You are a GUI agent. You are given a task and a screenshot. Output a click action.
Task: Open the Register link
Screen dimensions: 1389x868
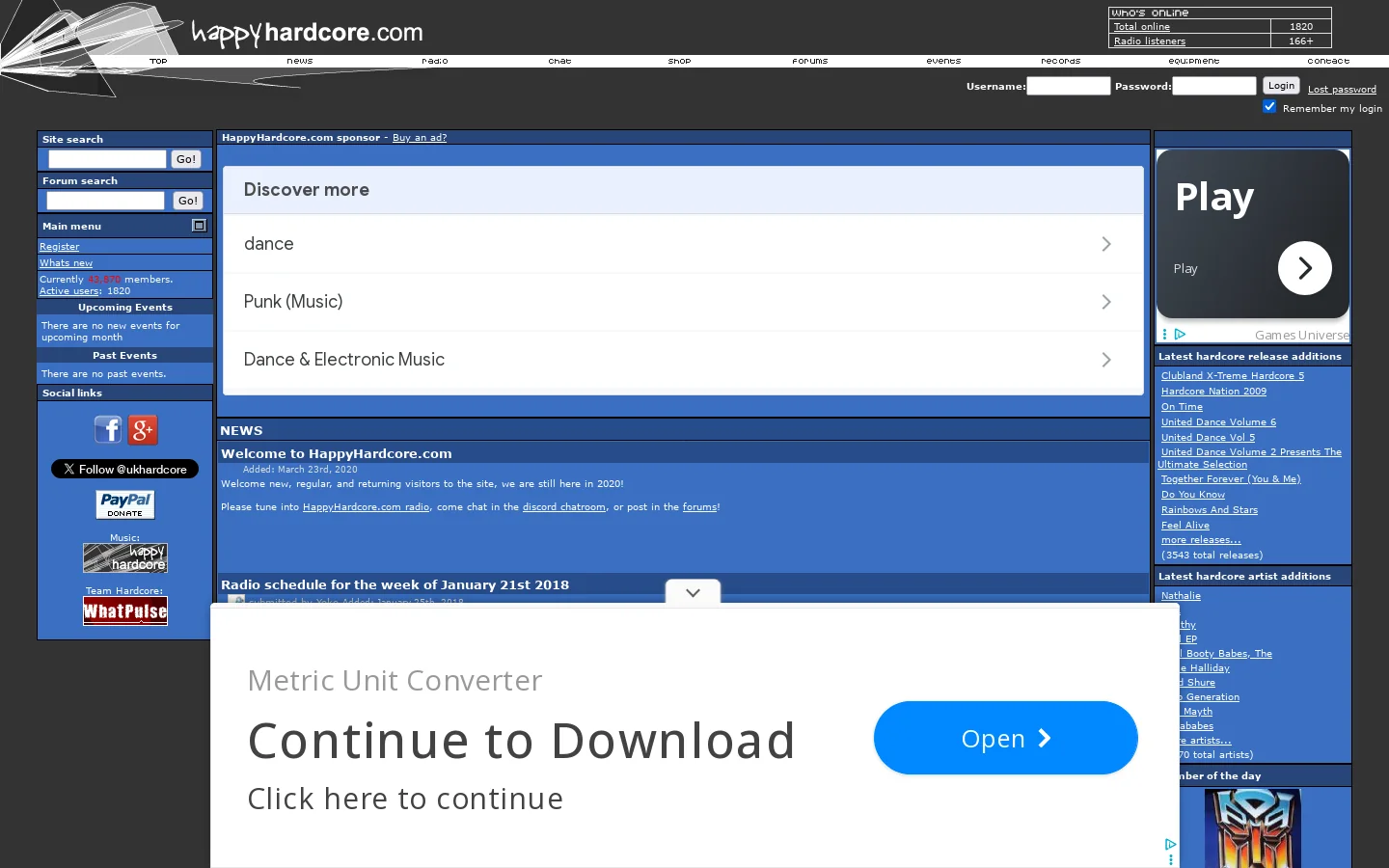[x=59, y=247]
